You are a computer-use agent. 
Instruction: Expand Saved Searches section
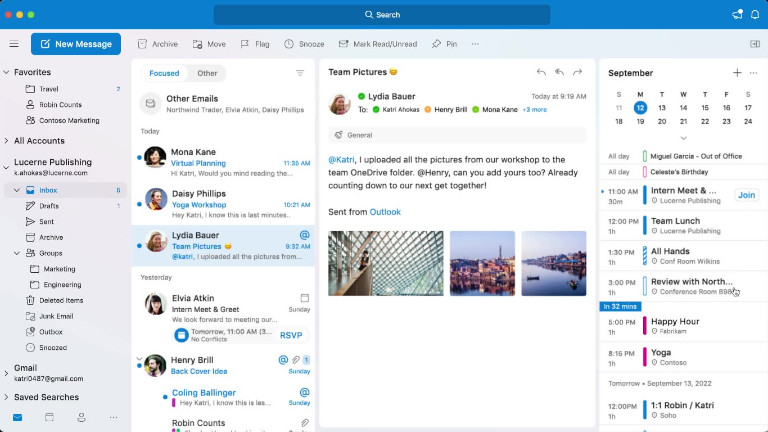point(6,397)
